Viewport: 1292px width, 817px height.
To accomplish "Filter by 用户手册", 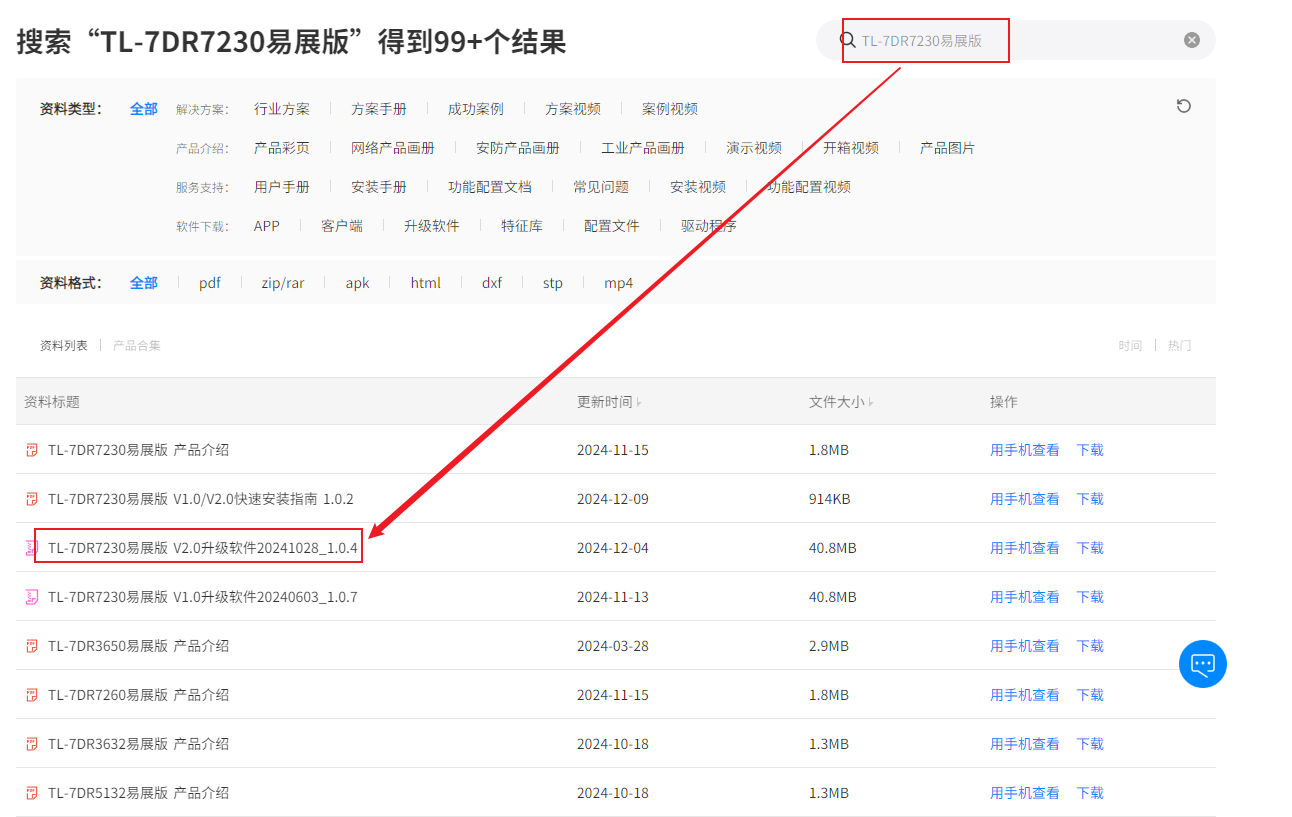I will tap(282, 187).
